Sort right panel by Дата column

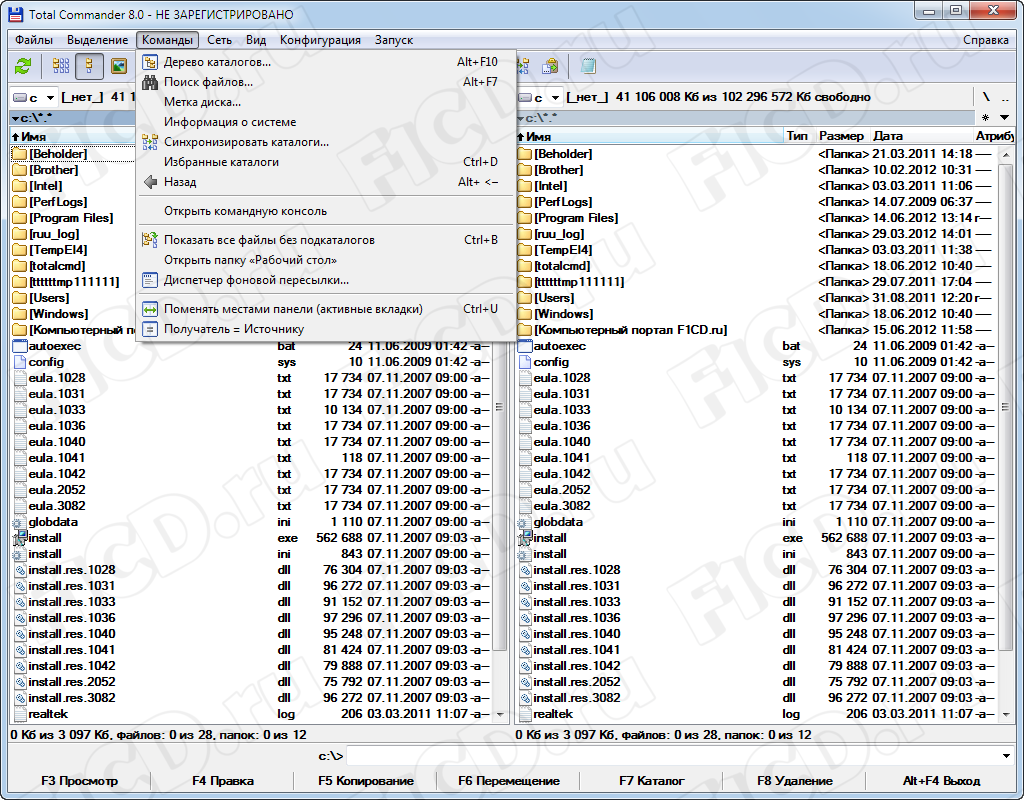point(921,136)
